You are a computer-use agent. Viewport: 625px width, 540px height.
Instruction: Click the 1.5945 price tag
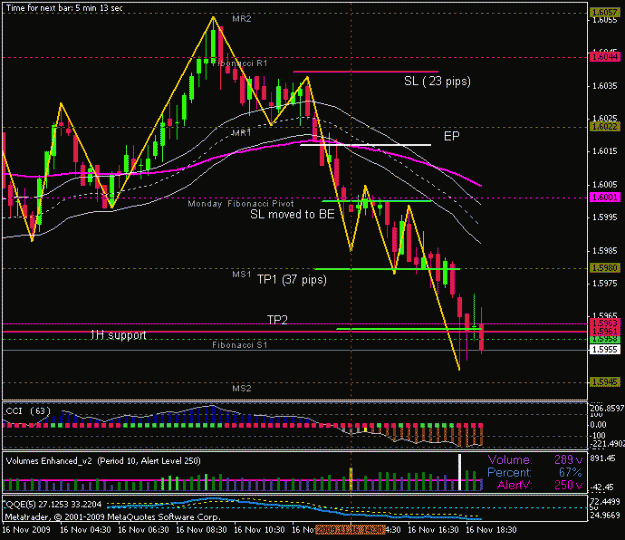click(x=605, y=382)
